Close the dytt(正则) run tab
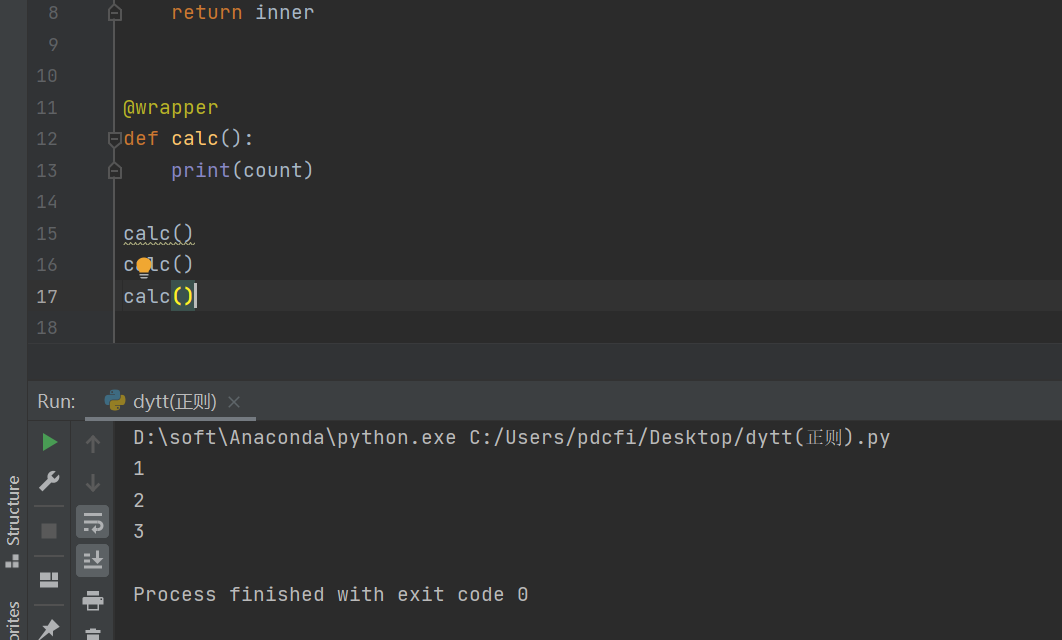 (x=234, y=402)
